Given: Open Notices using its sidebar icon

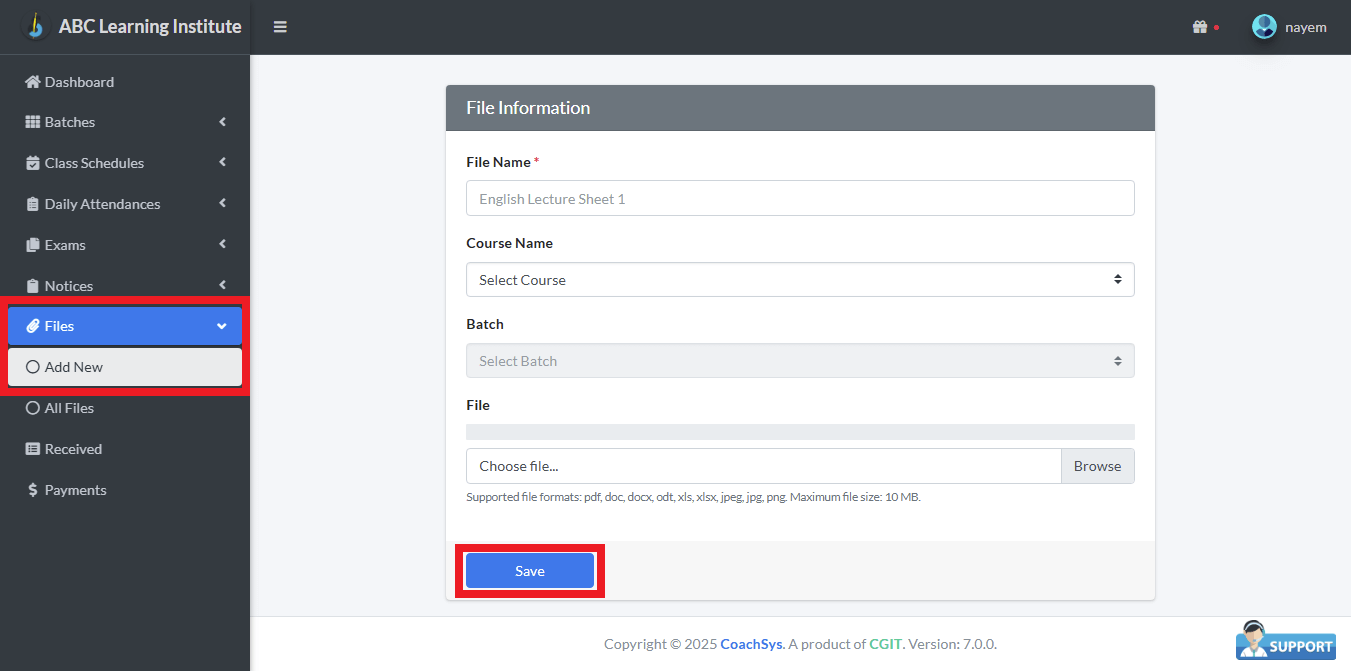Looking at the screenshot, I should pos(34,285).
